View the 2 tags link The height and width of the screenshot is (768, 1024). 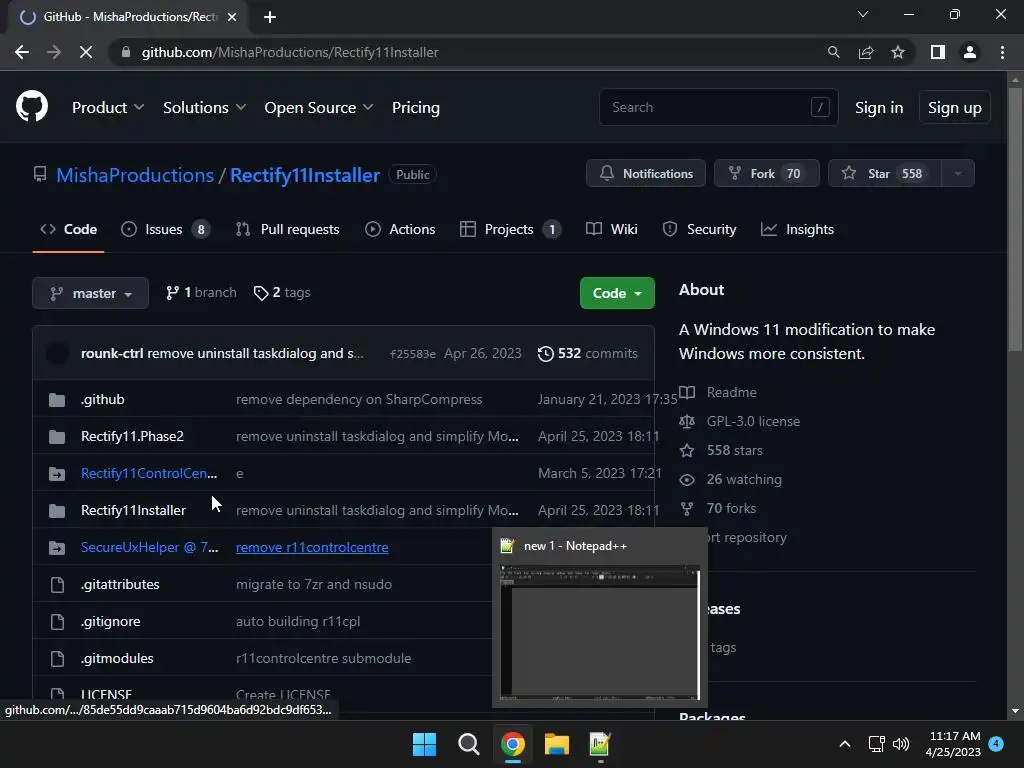click(282, 293)
